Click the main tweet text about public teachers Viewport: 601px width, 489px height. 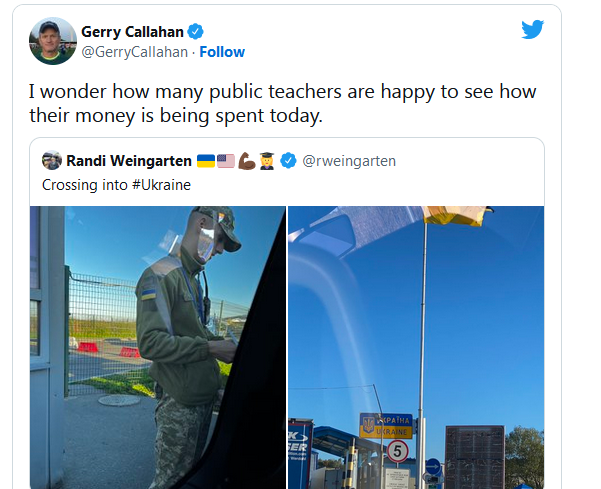pos(282,103)
